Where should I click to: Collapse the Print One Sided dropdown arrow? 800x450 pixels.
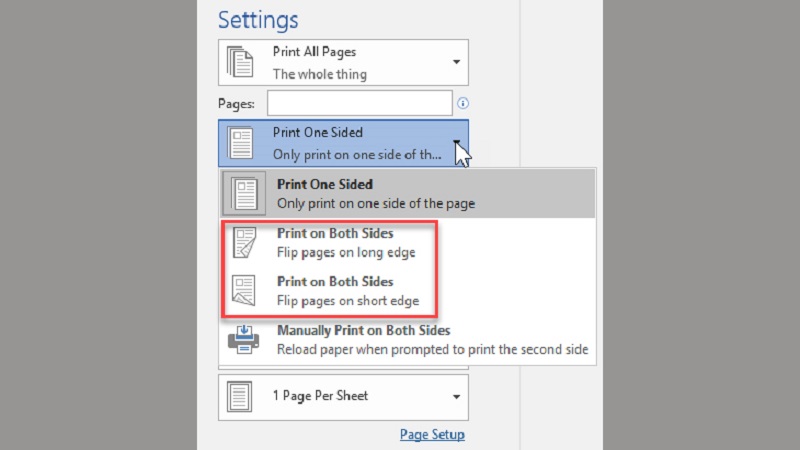click(456, 143)
